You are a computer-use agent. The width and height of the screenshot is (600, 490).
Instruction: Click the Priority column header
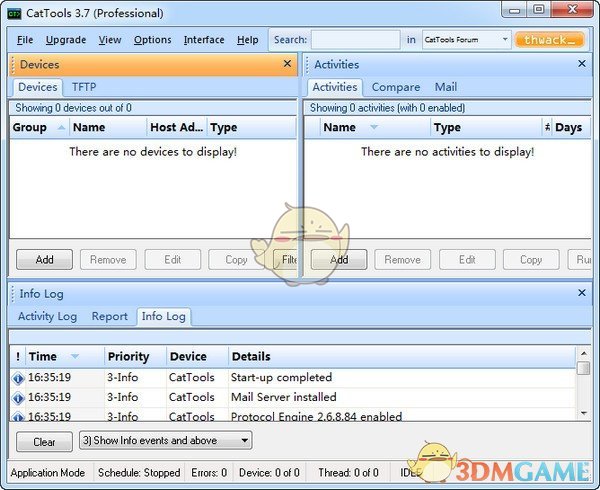pyautogui.click(x=135, y=357)
